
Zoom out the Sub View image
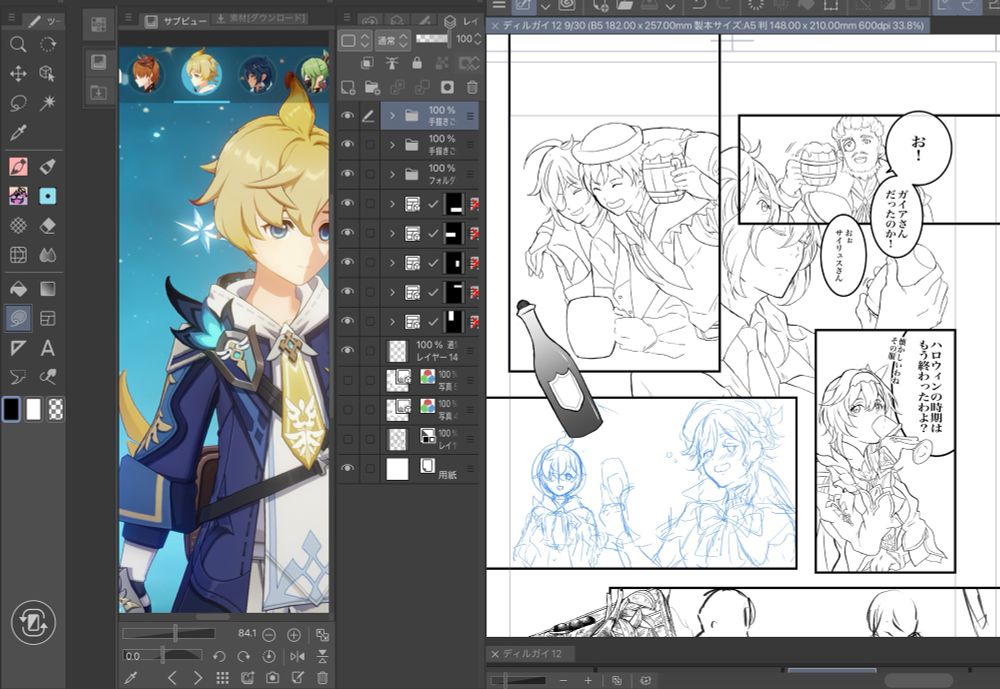click(269, 635)
